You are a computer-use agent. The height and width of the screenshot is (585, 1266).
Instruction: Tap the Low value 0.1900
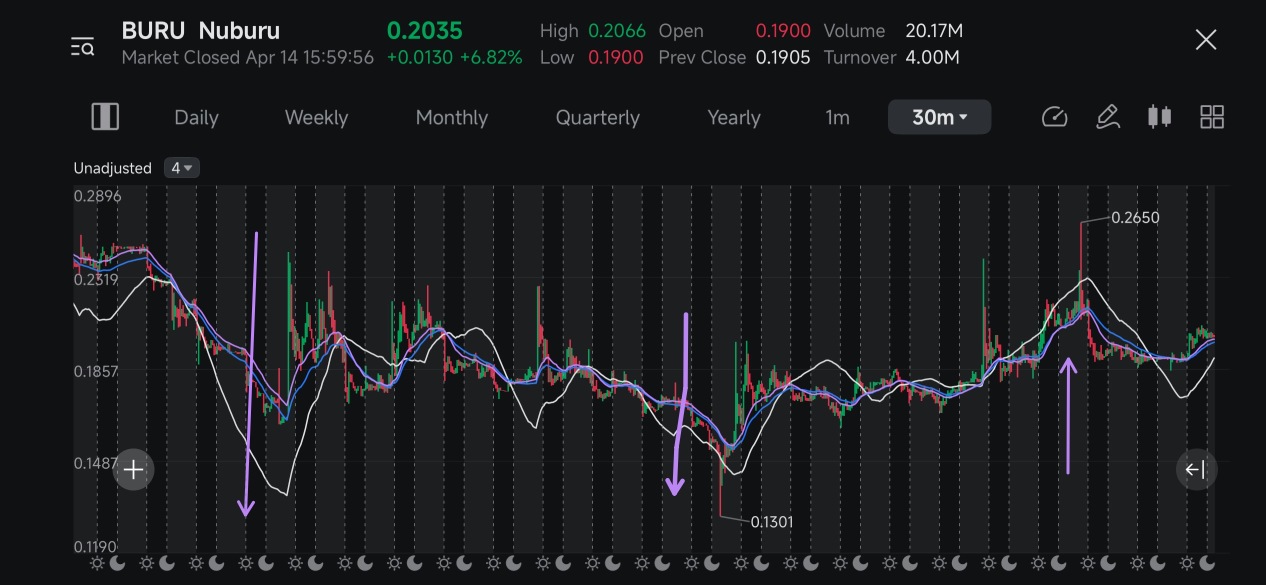[x=616, y=57]
